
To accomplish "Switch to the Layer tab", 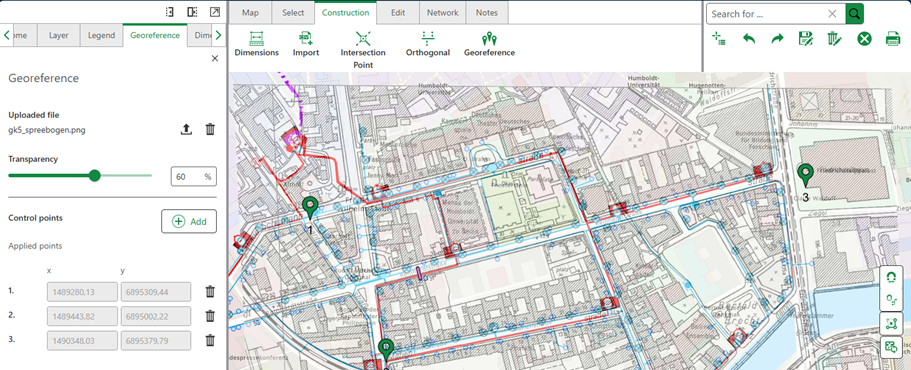I will point(59,35).
